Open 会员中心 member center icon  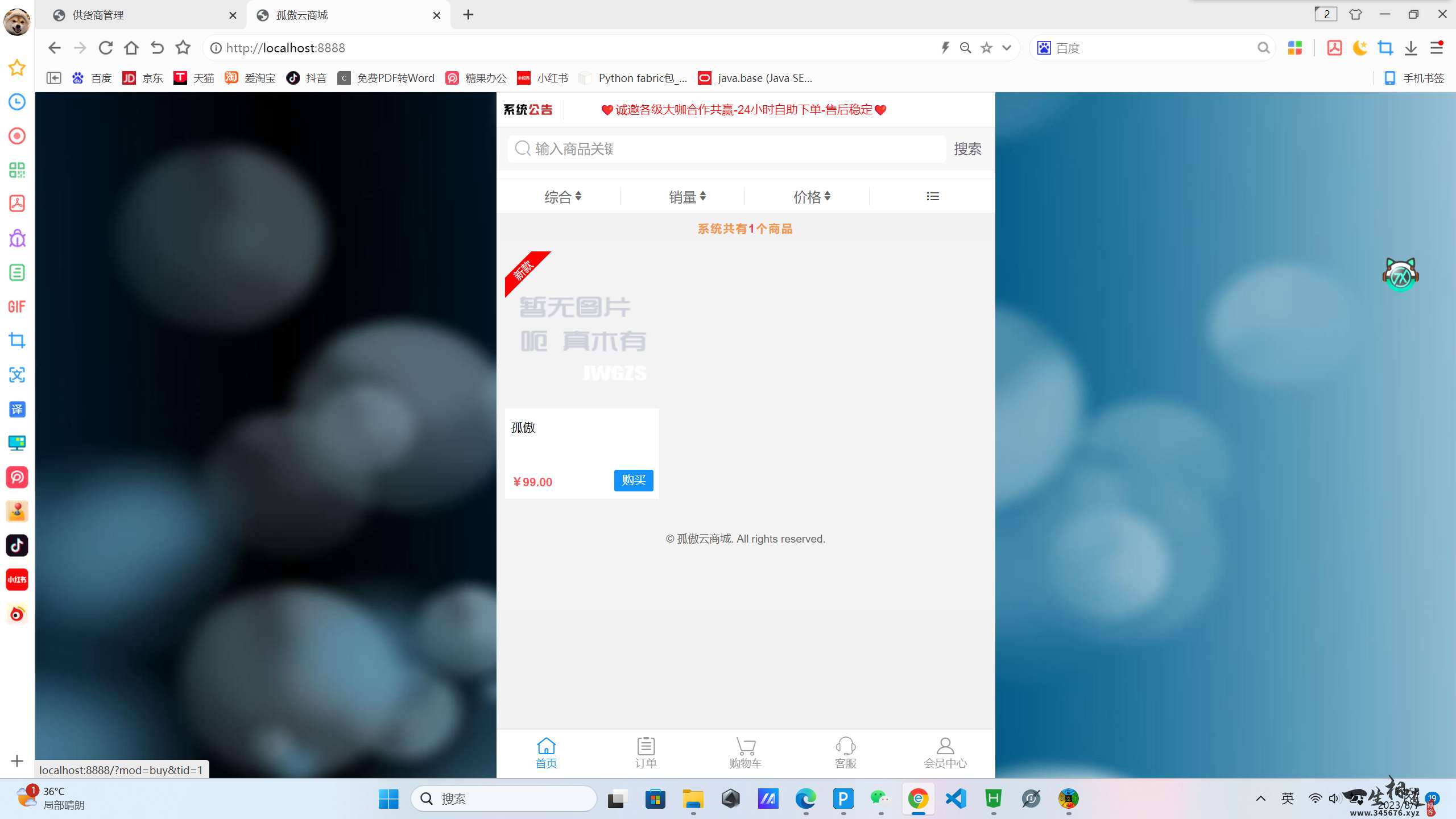click(x=945, y=752)
